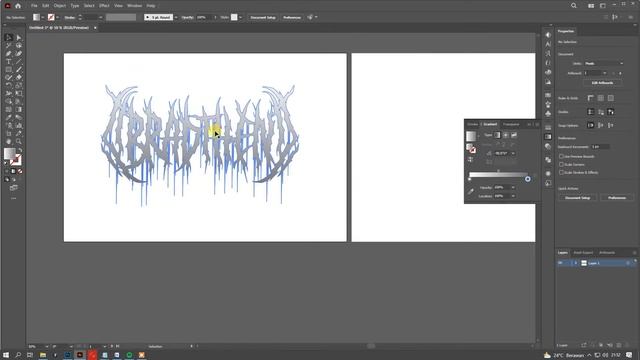Open gradient Angle dropdown
The image size is (640, 360).
coord(513,153)
